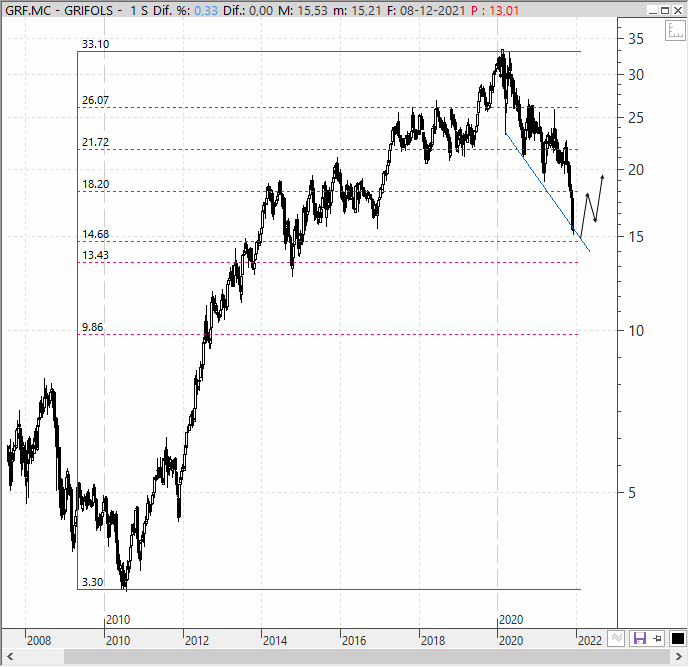This screenshot has height=667, width=689.
Task: Click the red P : 13,01 value
Action: [495, 10]
